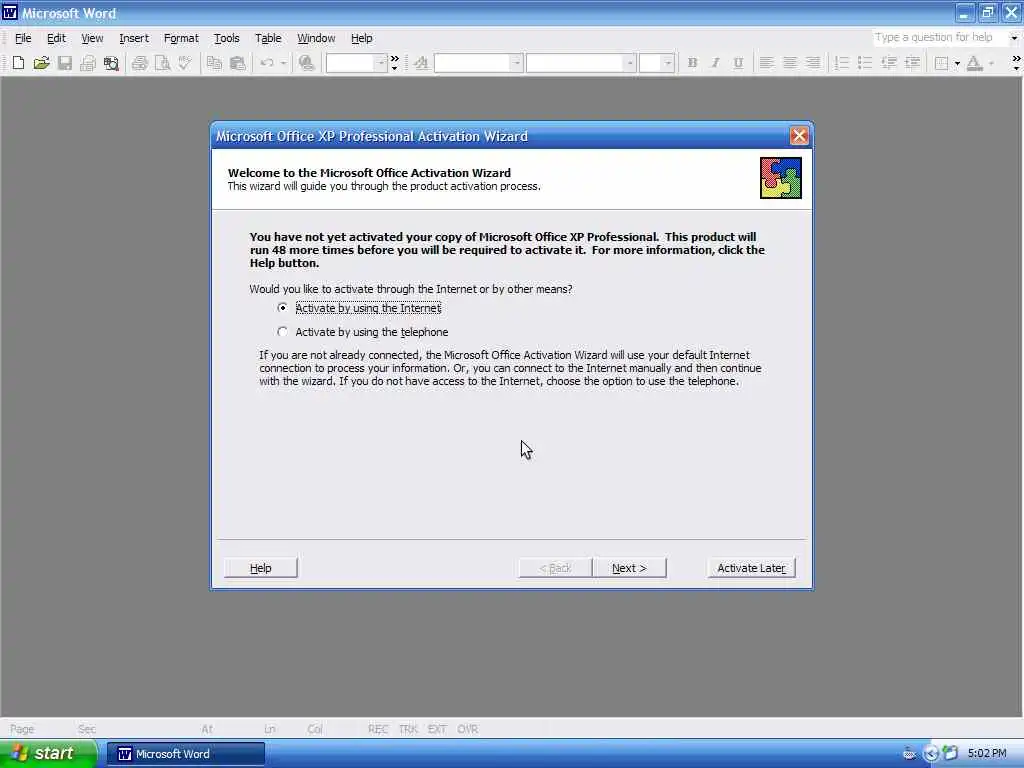Open the Font Size combo box
This screenshot has width=1024, height=768.
[656, 63]
